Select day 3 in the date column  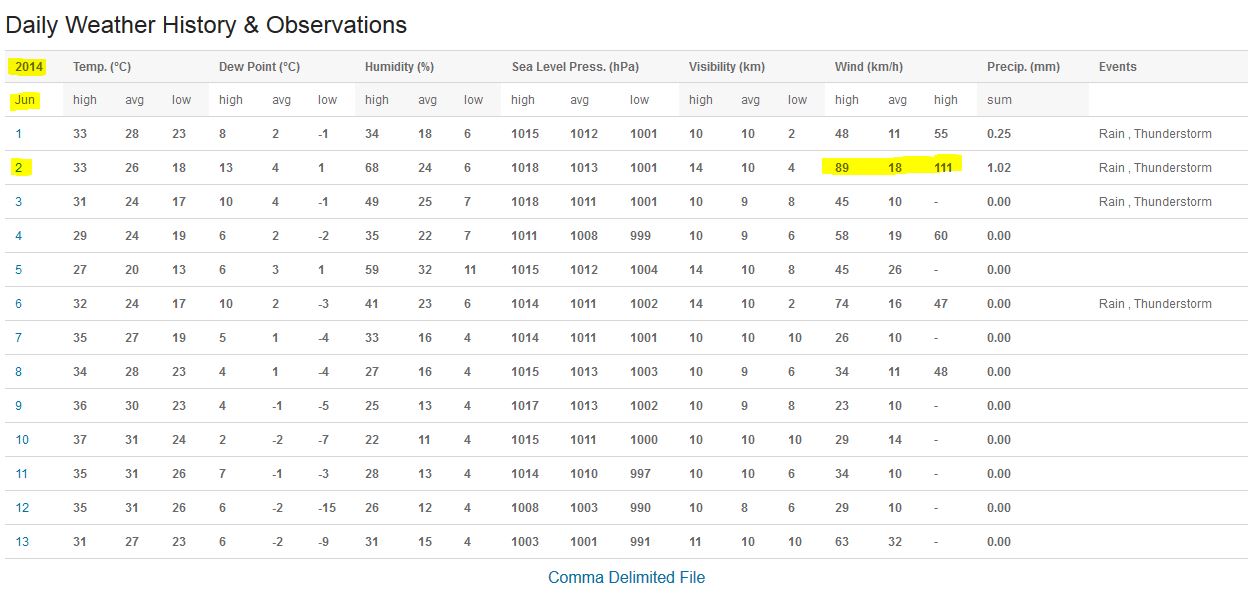(19, 201)
